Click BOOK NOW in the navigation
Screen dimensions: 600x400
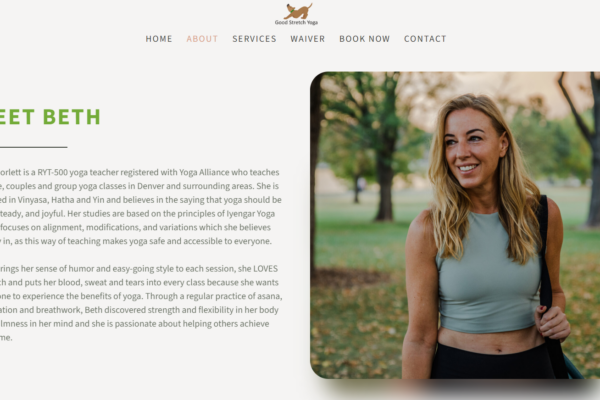364,39
